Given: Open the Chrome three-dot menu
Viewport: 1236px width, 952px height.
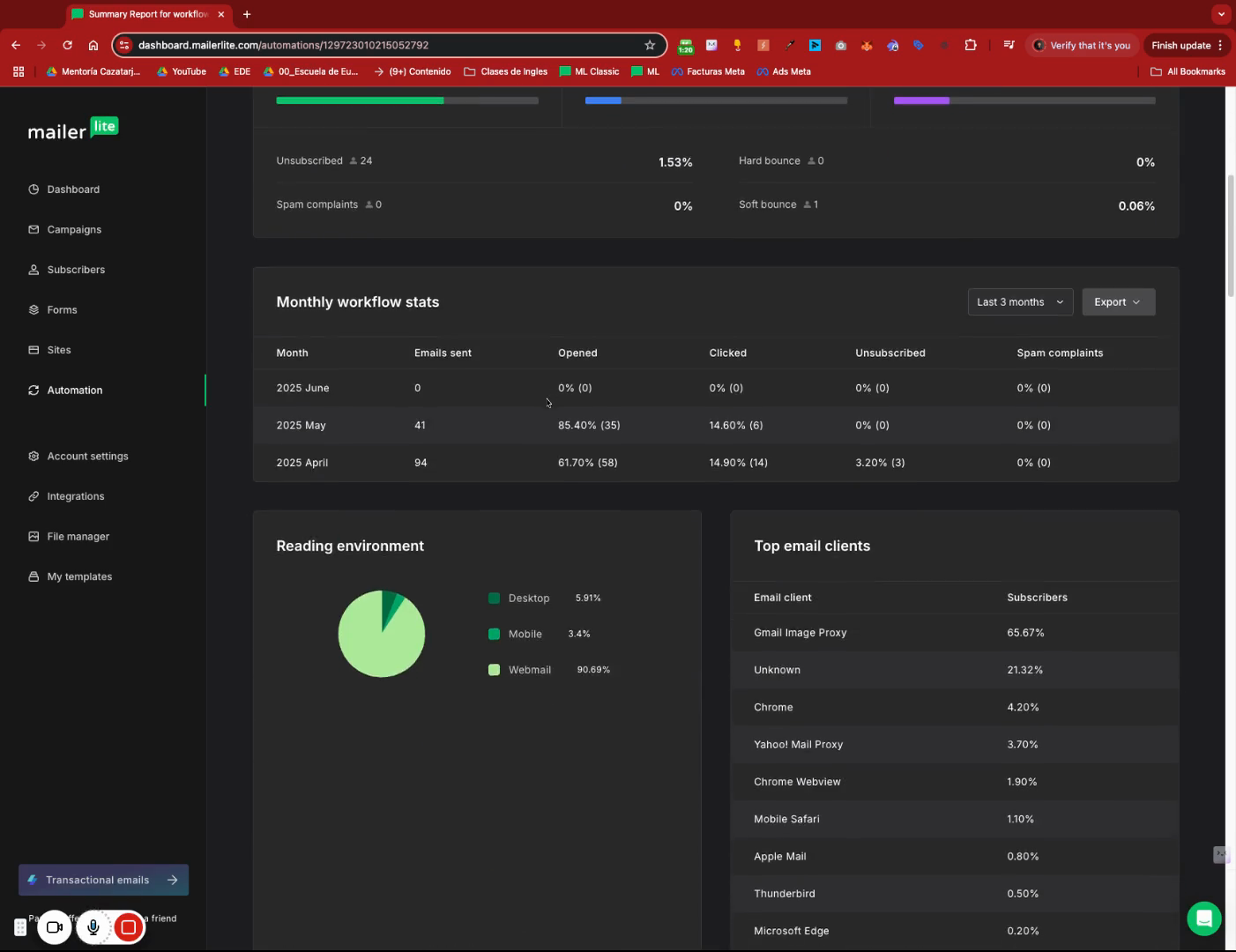Looking at the screenshot, I should [x=1220, y=45].
